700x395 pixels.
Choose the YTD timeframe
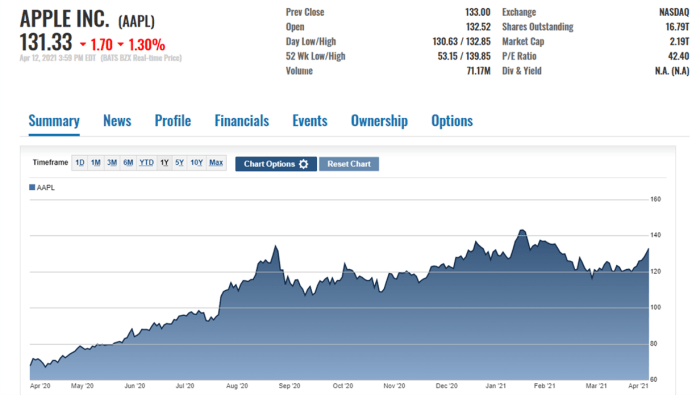point(146,163)
